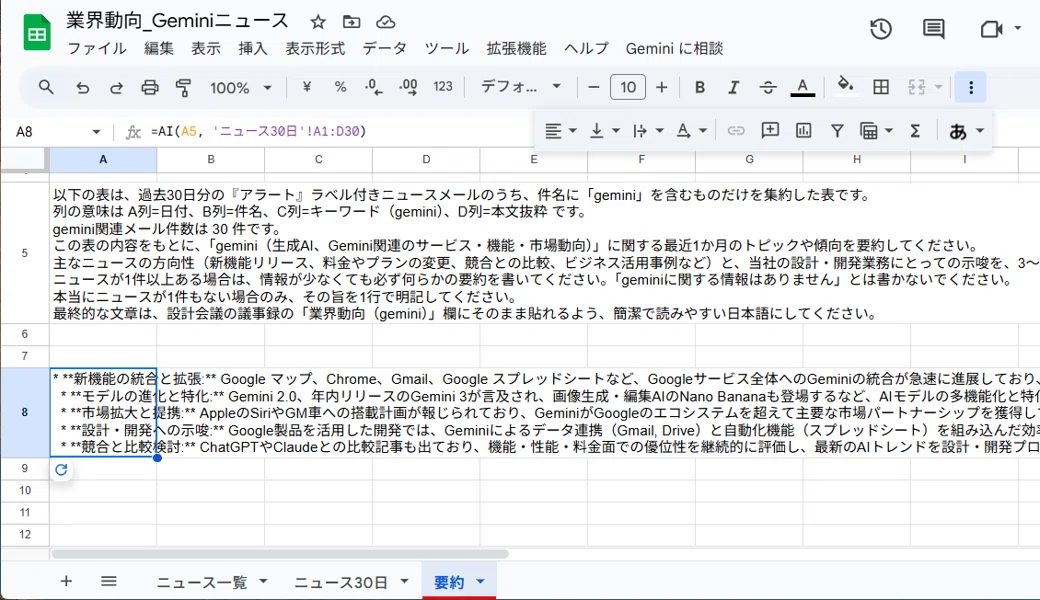The image size is (1040, 600).
Task: Activate paint format tool
Action: pyautogui.click(x=184, y=87)
